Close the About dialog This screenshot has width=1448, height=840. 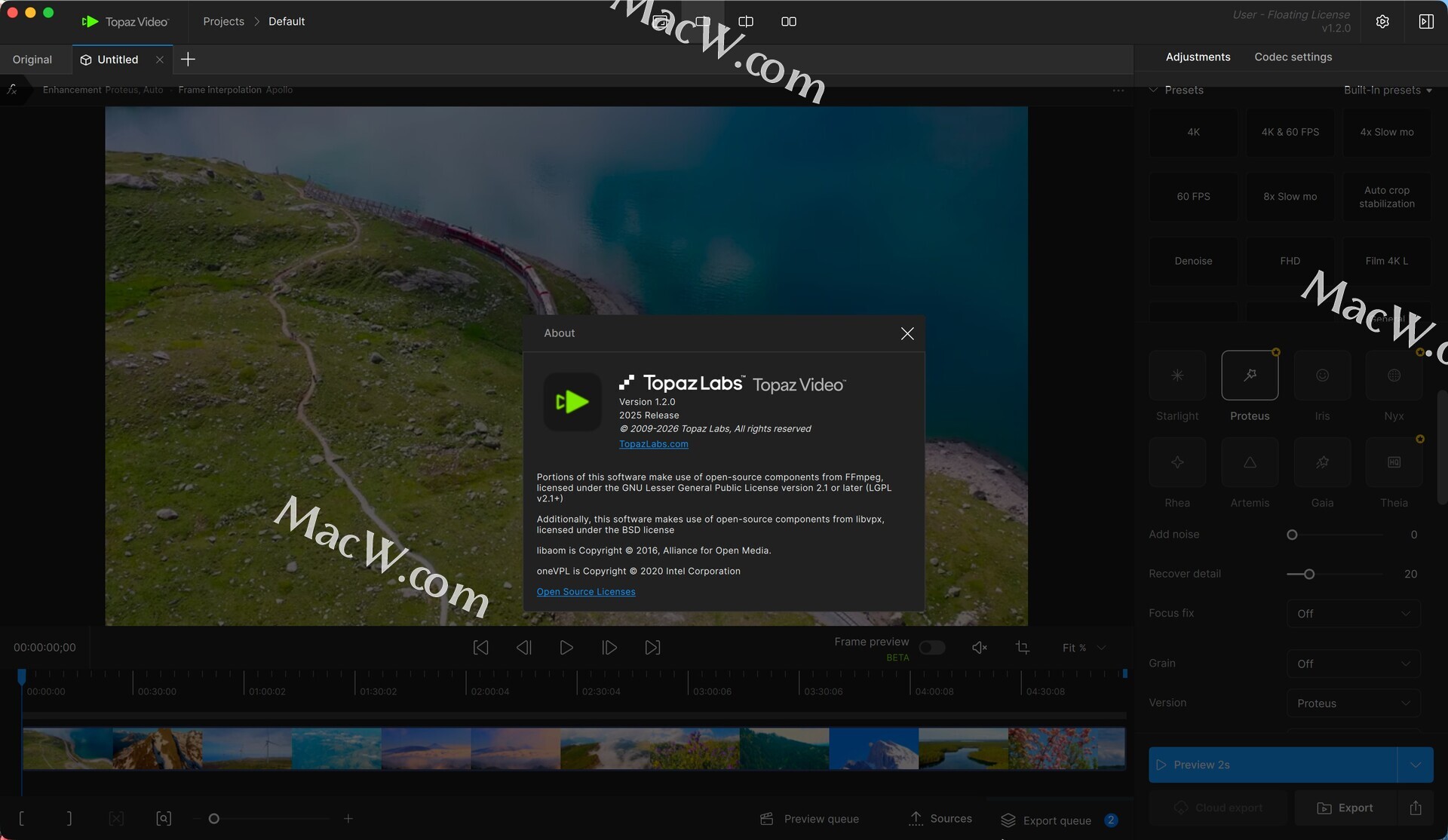tap(907, 333)
